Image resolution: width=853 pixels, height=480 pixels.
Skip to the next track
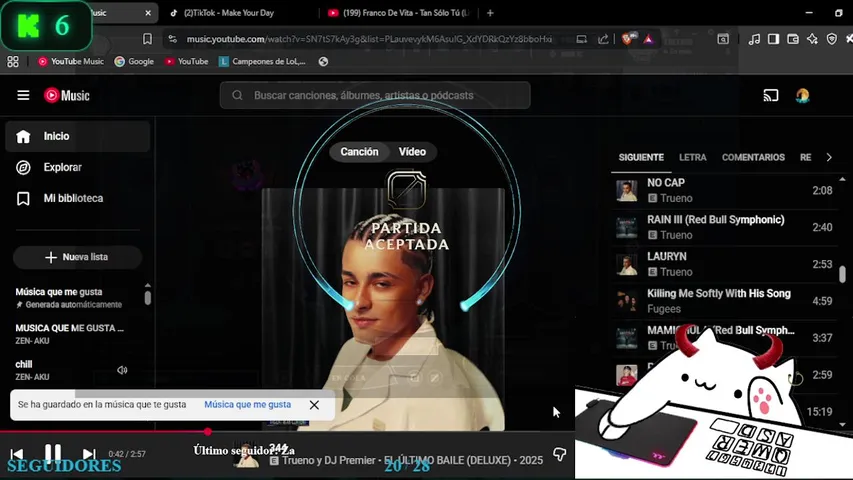89,453
